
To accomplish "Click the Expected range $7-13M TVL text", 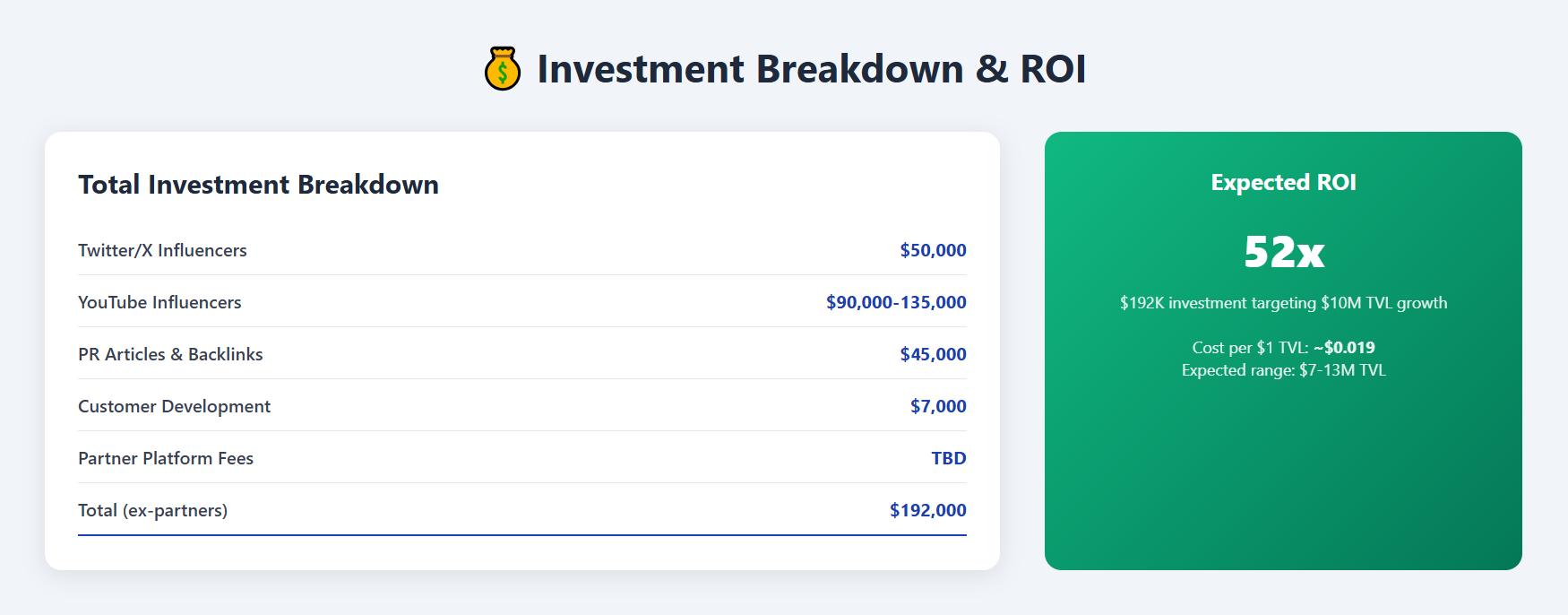I will coord(1283,370).
